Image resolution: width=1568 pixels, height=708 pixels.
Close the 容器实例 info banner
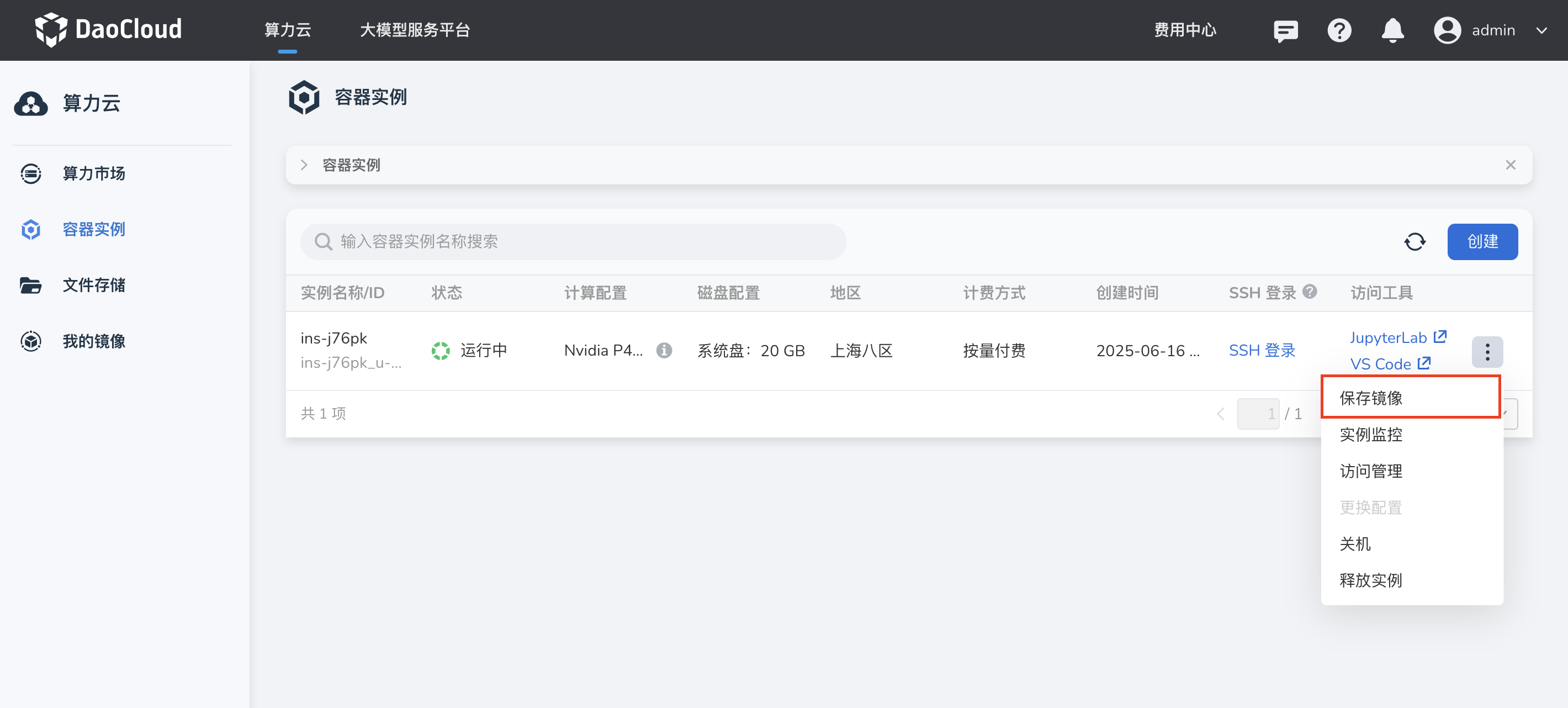[x=1510, y=165]
